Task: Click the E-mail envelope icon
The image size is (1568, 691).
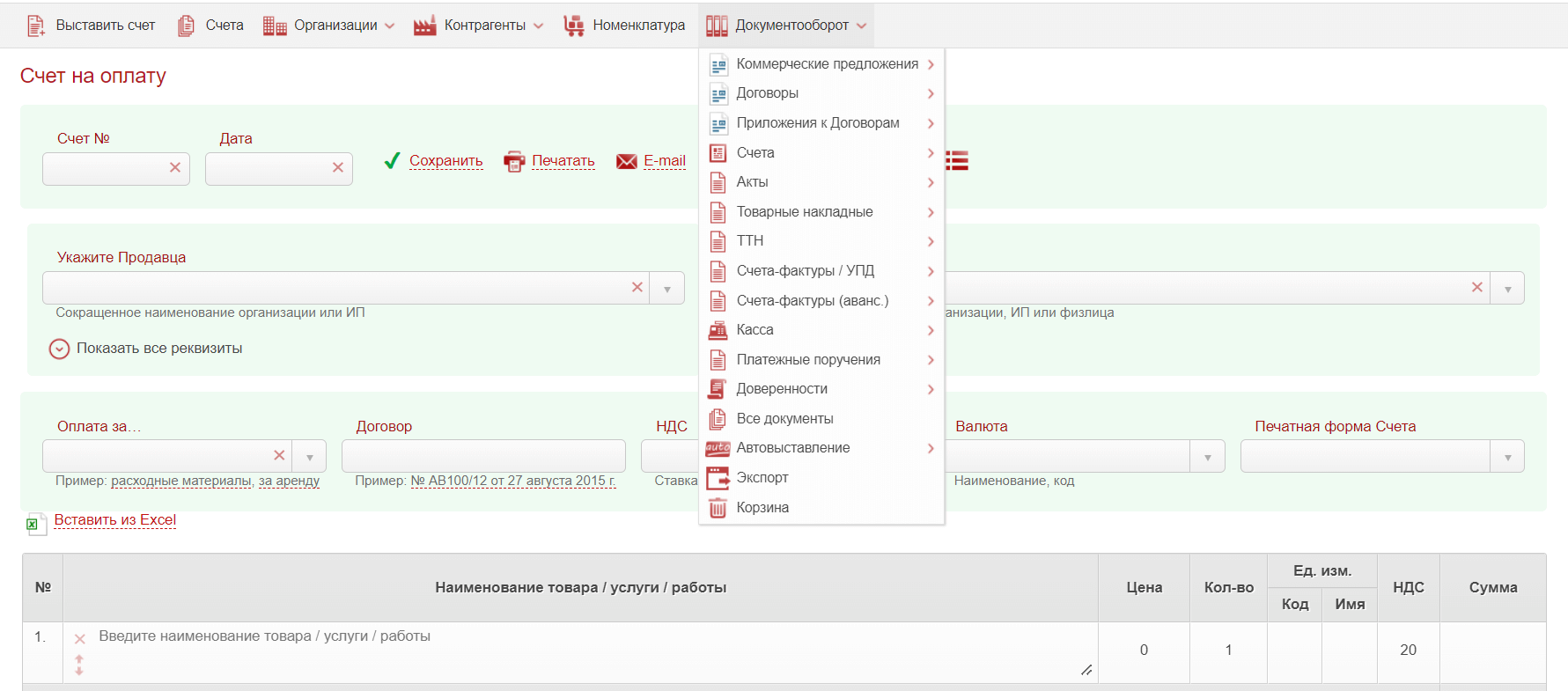Action: pos(627,161)
